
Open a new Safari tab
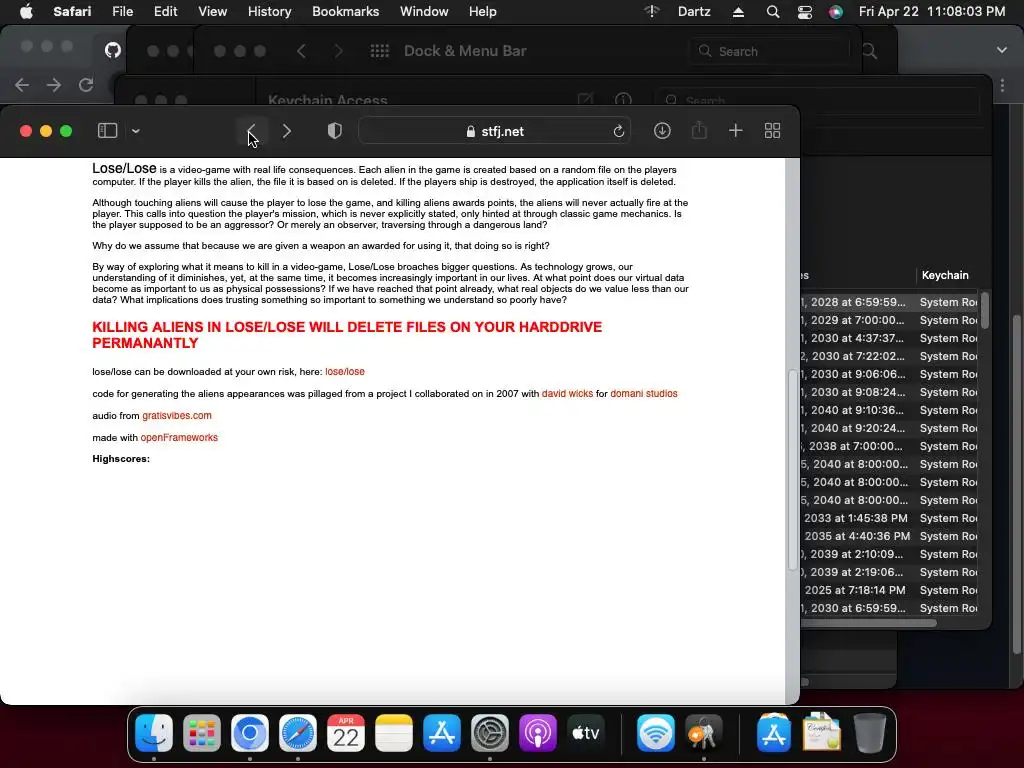[736, 131]
